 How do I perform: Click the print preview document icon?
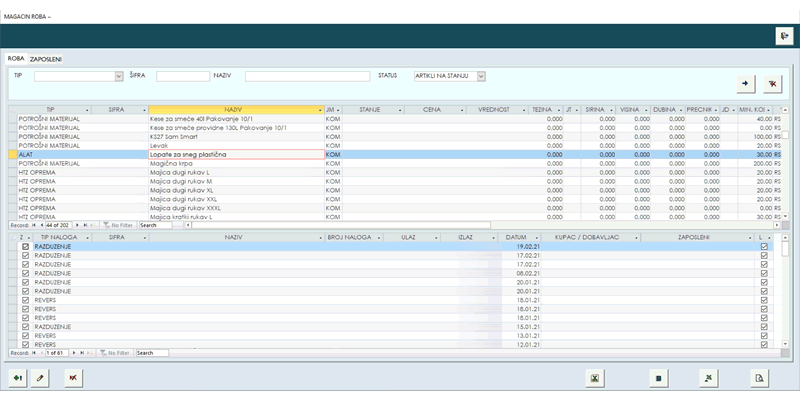(759, 378)
